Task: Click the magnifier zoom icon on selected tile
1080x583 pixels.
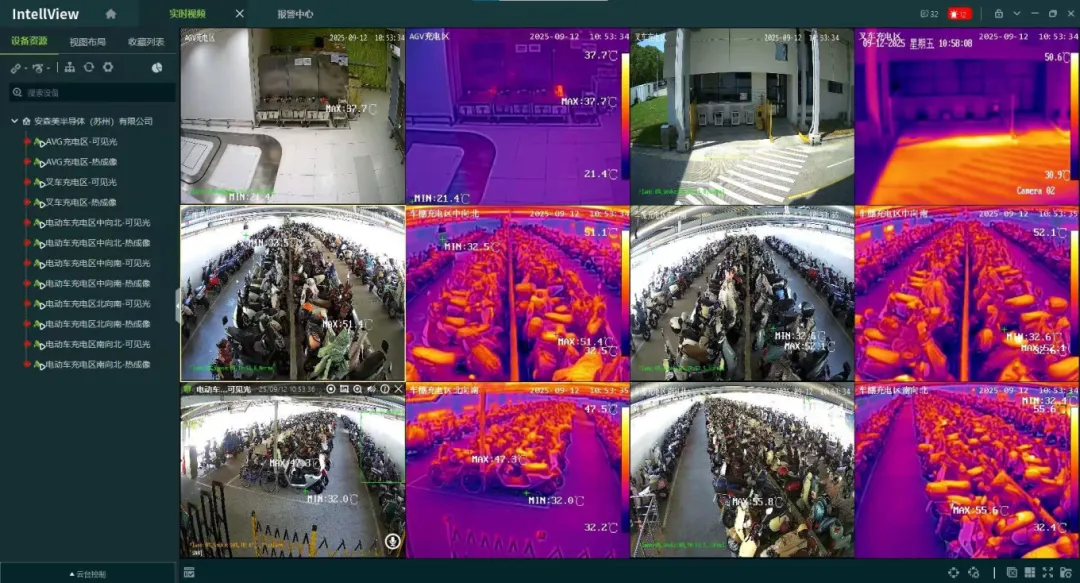Action: [358, 389]
